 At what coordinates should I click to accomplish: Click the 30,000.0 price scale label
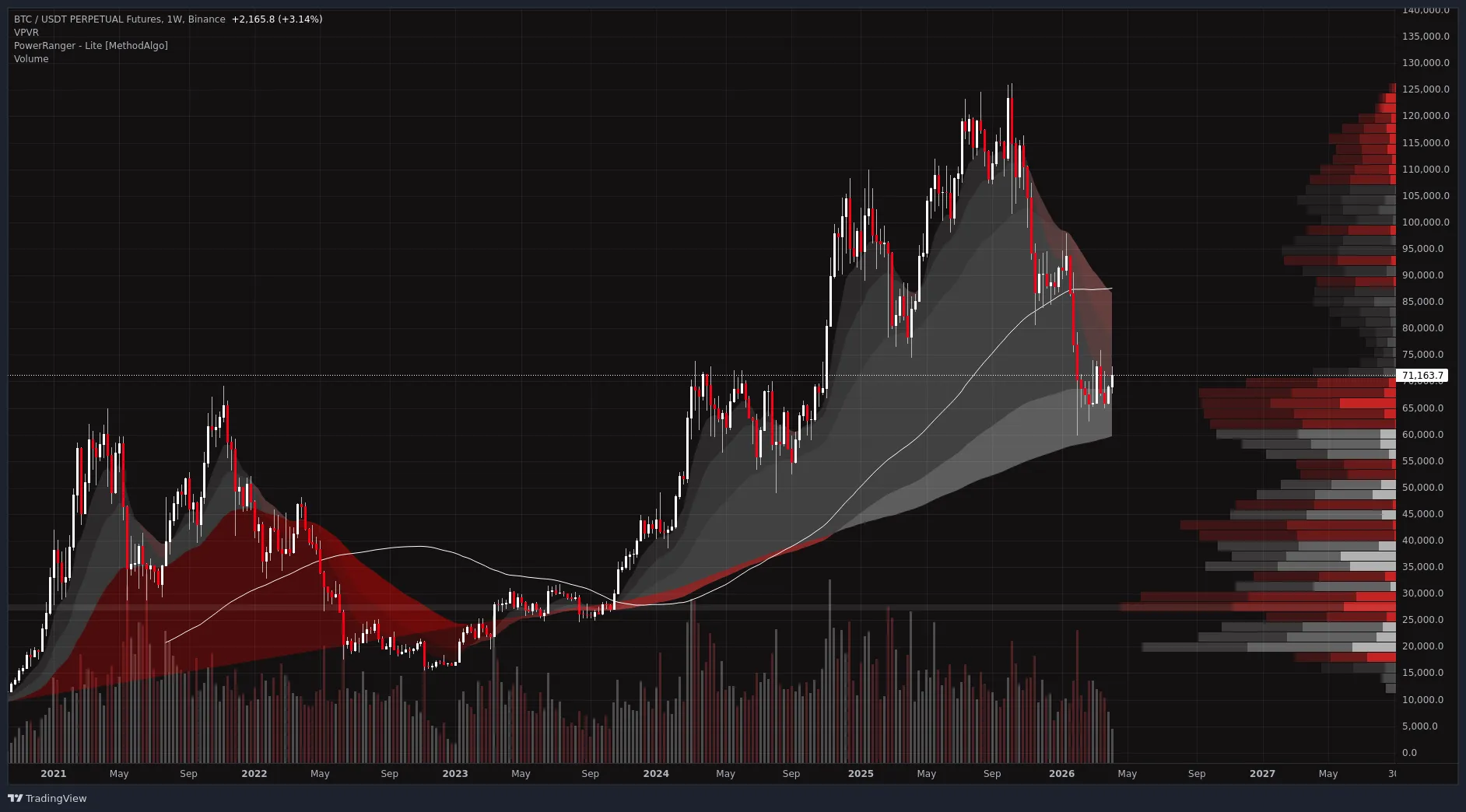pyautogui.click(x=1422, y=593)
